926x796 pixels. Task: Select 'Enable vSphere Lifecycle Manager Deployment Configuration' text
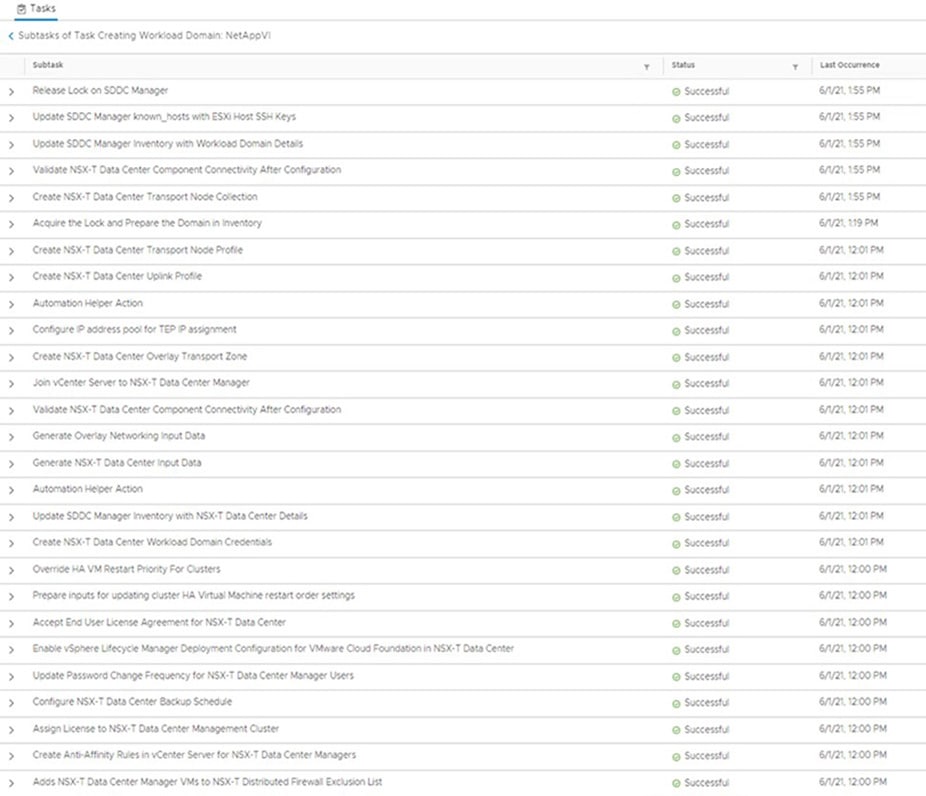click(x=273, y=648)
